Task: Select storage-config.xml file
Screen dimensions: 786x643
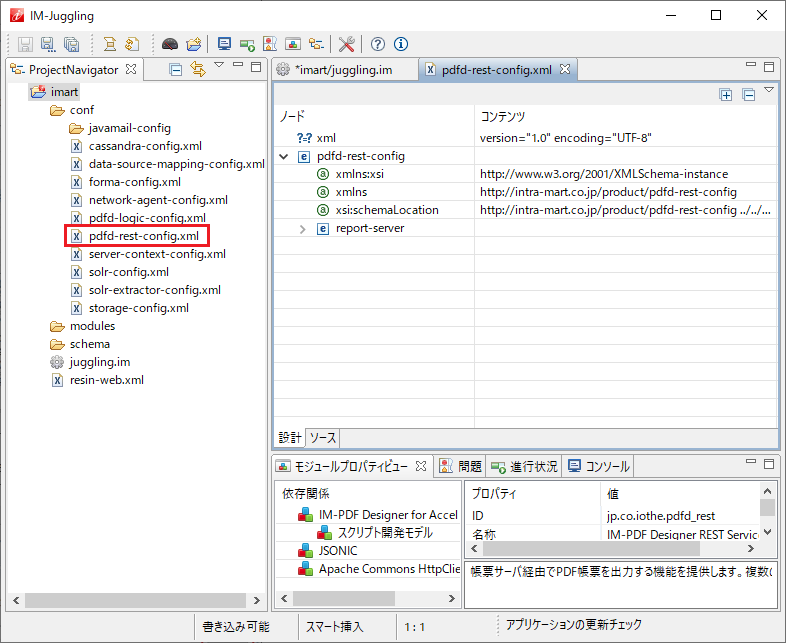Action: click(x=129, y=308)
